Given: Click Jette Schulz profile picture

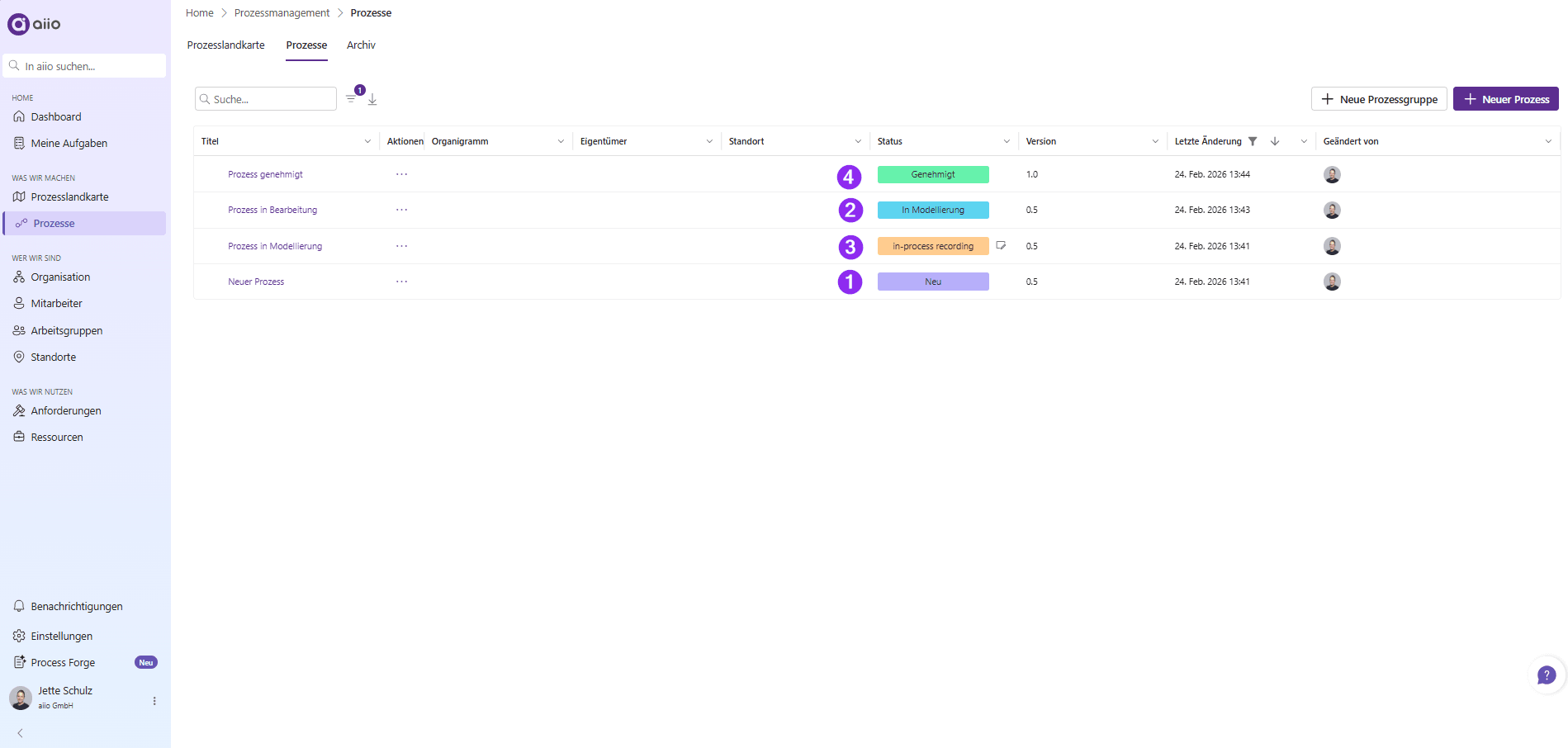Looking at the screenshot, I should pyautogui.click(x=21, y=698).
